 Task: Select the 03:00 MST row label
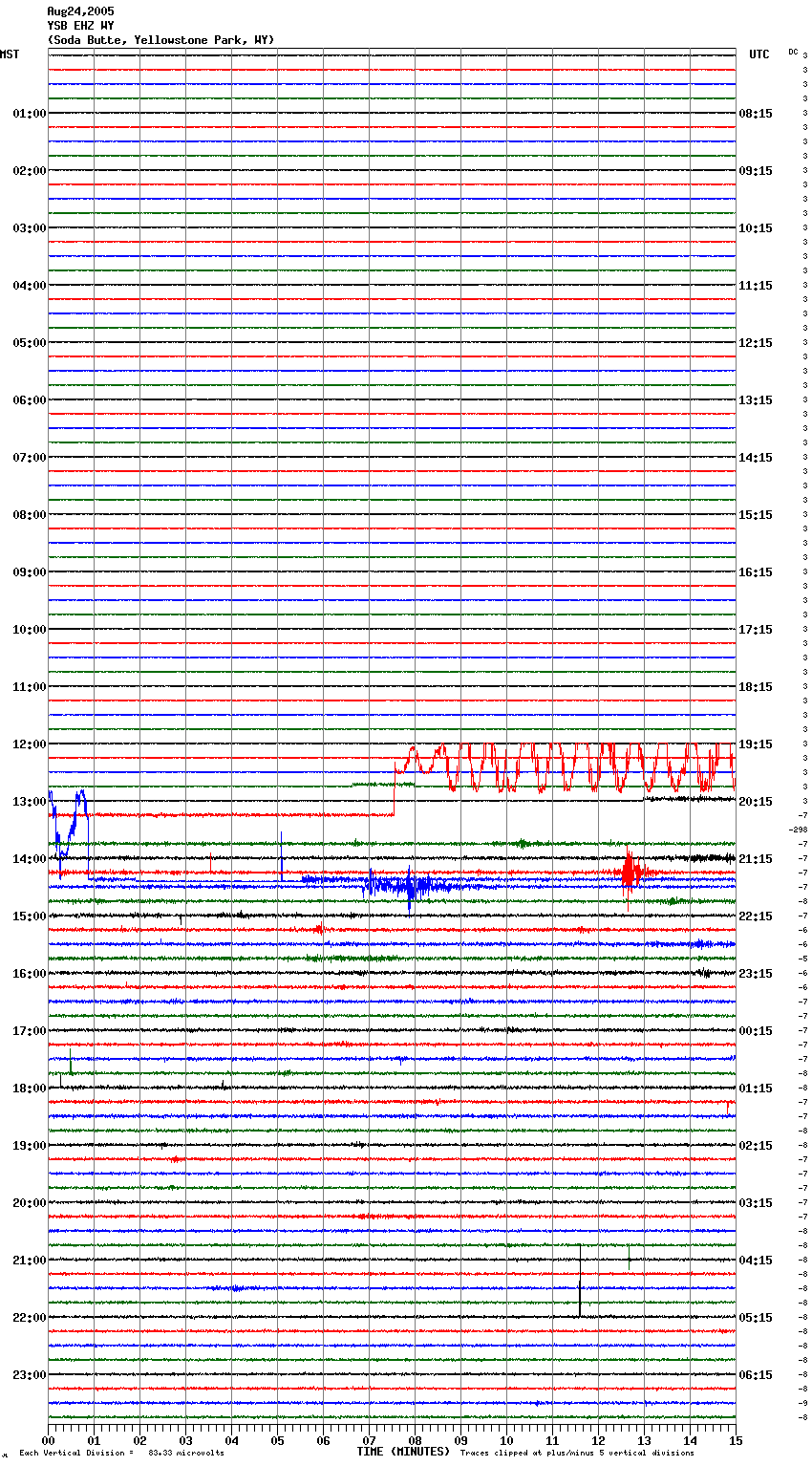(30, 228)
